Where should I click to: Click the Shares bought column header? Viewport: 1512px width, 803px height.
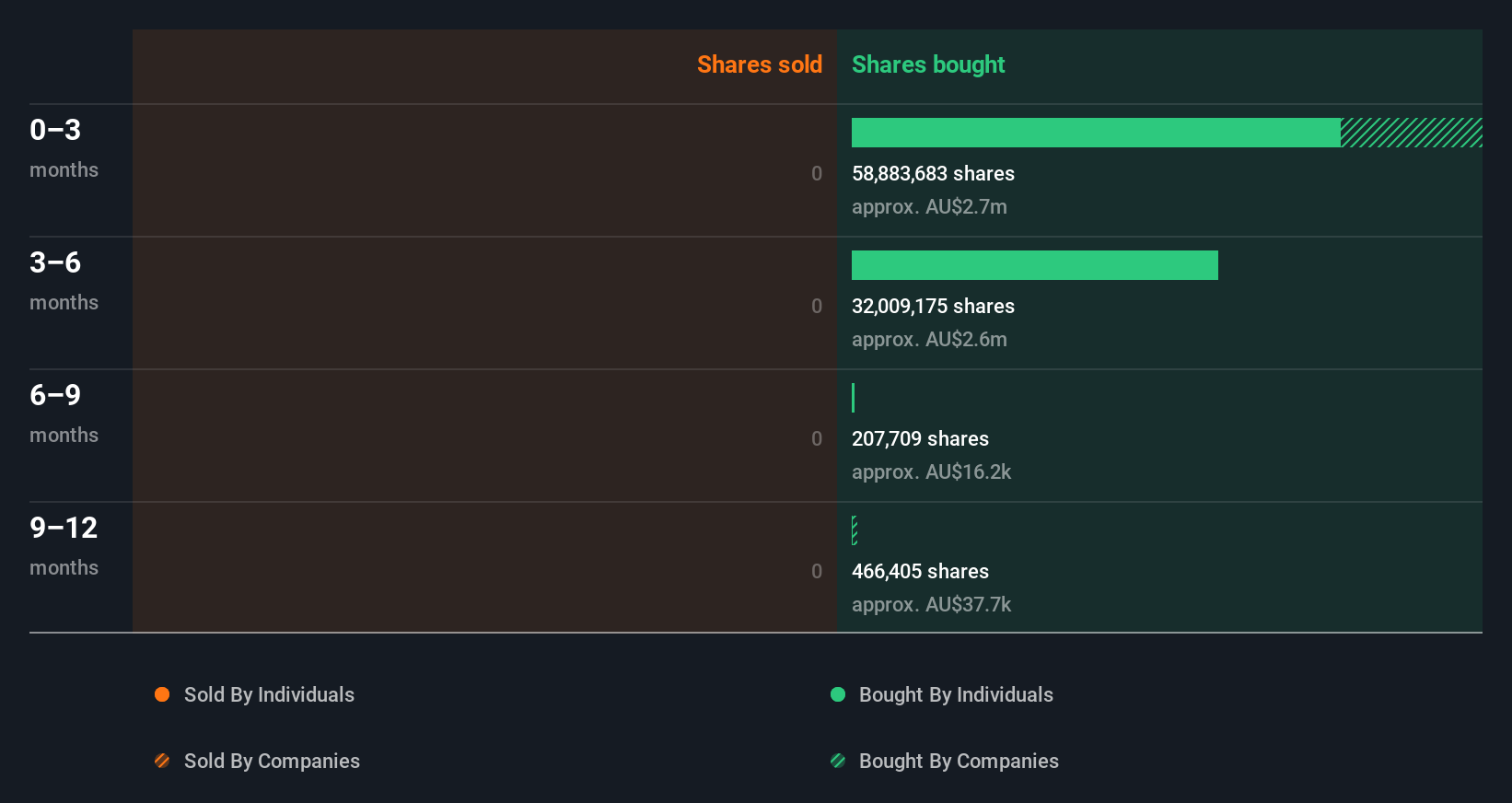[x=928, y=64]
